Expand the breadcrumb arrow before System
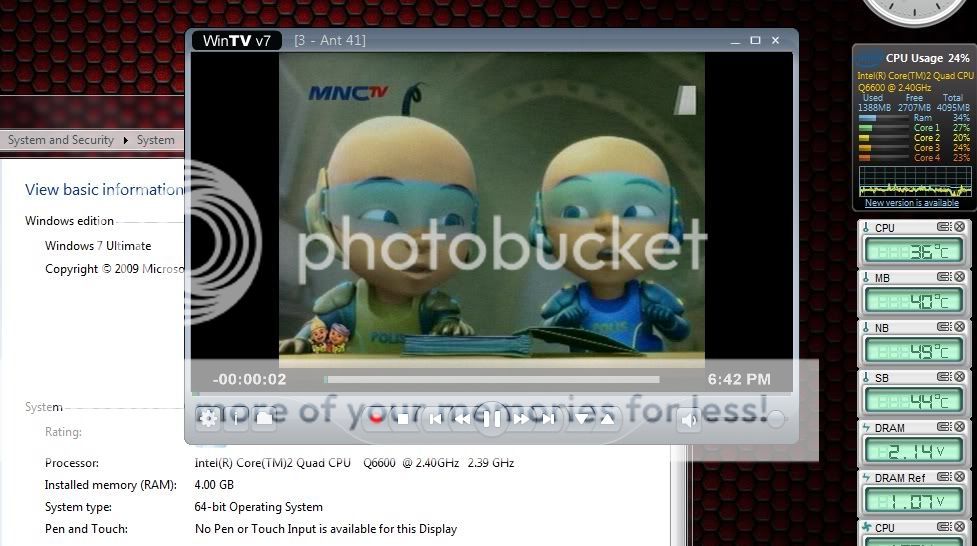The height and width of the screenshot is (546, 977). (x=125, y=140)
